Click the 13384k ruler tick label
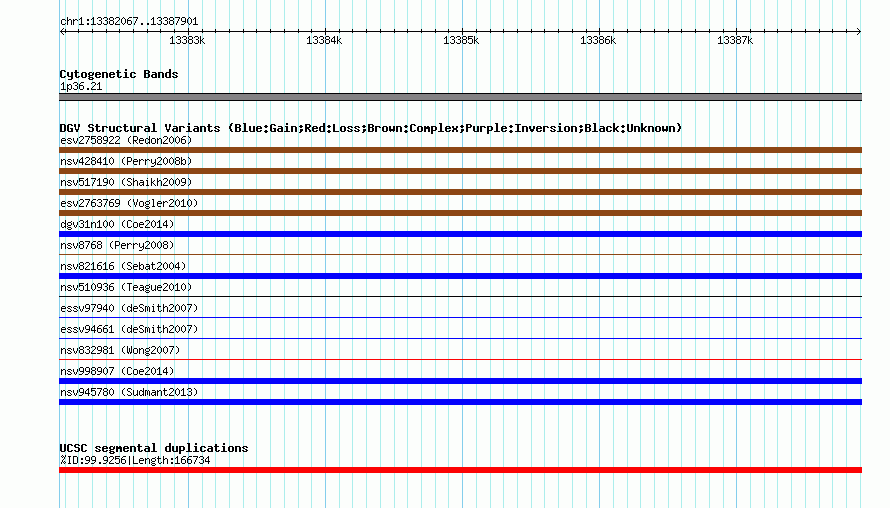The width and height of the screenshot is (890, 508). 324,40
